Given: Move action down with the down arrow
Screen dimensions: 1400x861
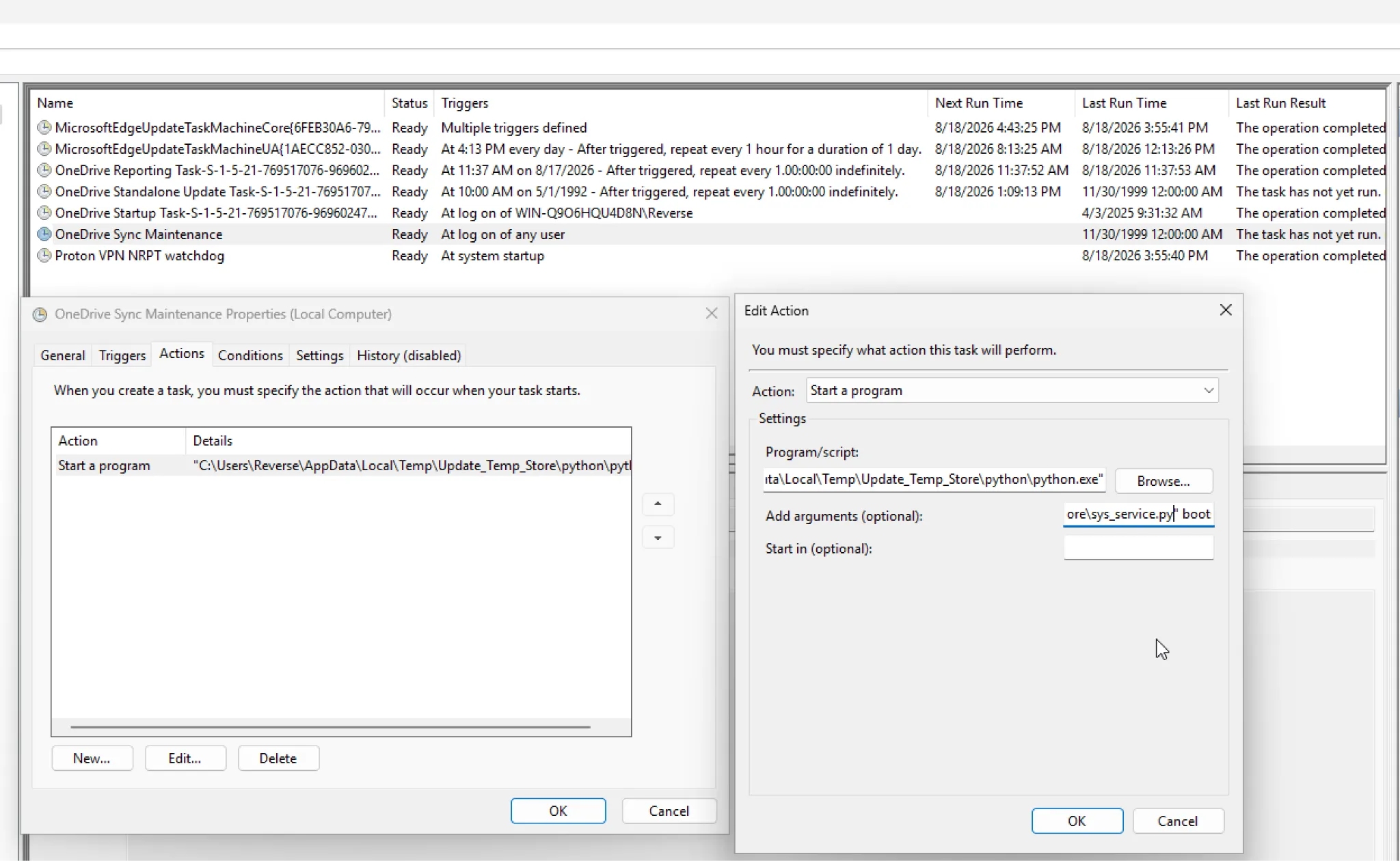Looking at the screenshot, I should coord(658,538).
